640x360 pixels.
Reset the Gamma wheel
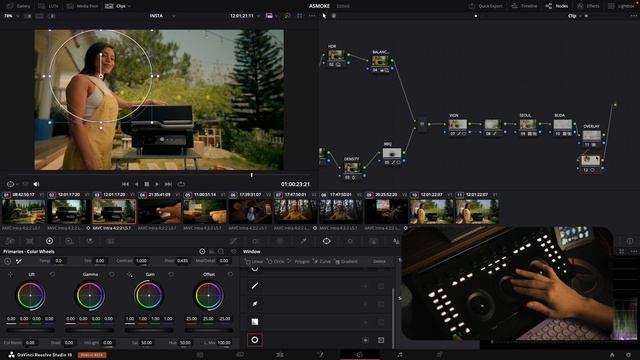click(x=111, y=274)
